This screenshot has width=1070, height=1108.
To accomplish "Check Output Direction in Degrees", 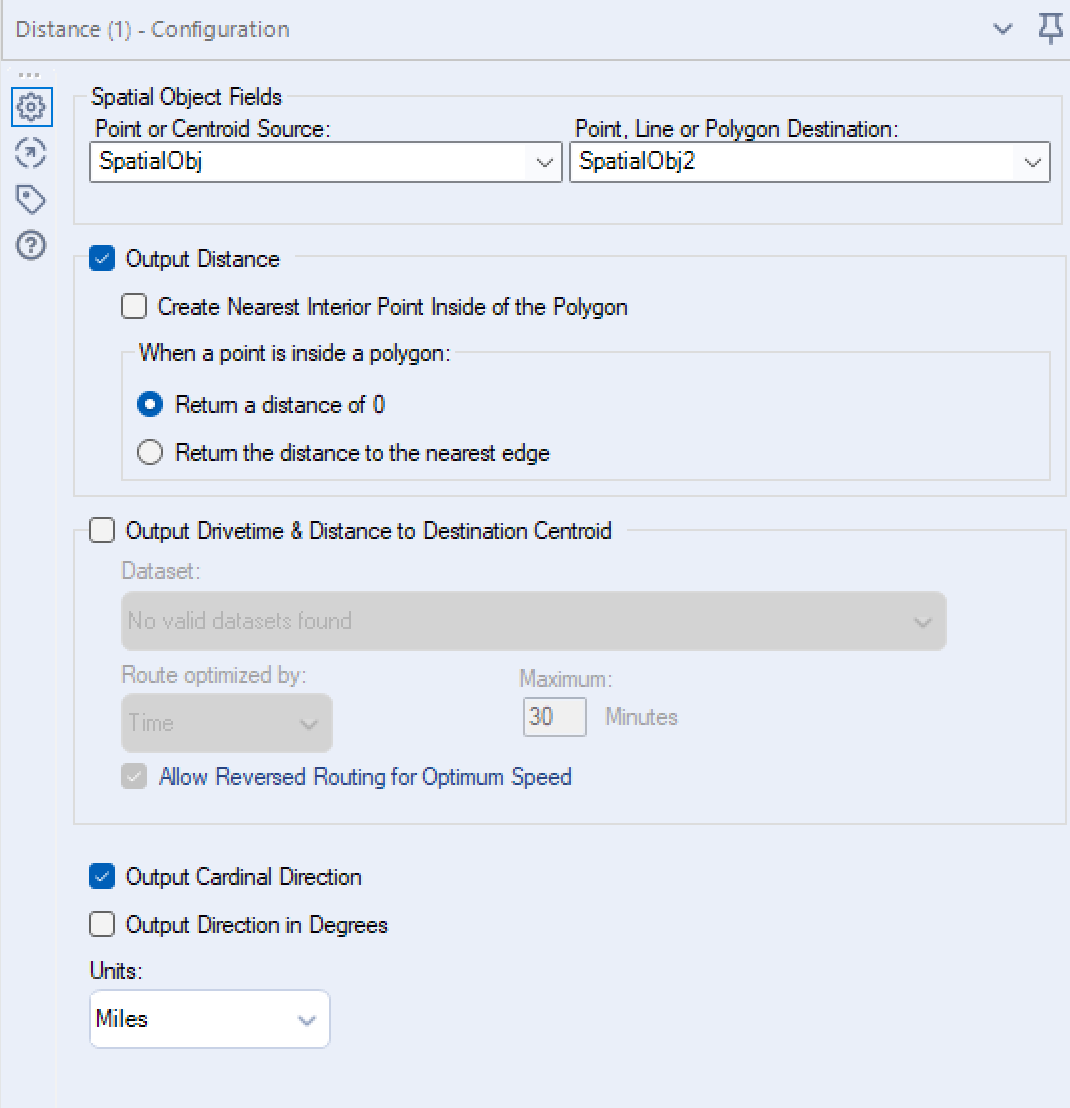I will pyautogui.click(x=102, y=925).
